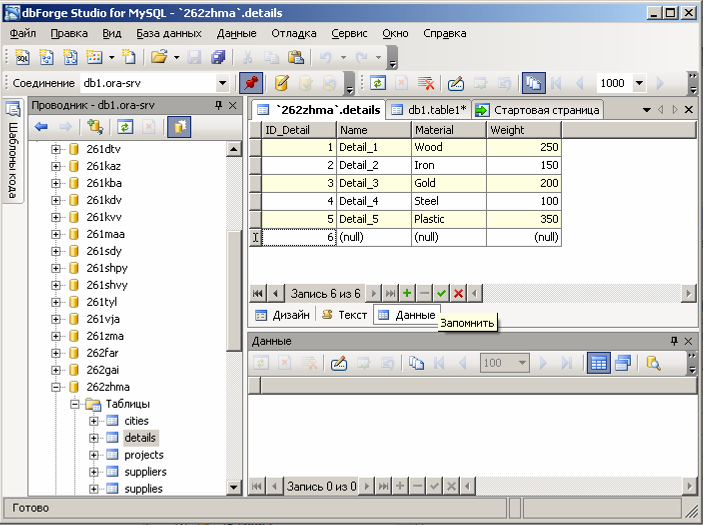Toggle the red pin connection button
703x525 pixels.
(252, 84)
